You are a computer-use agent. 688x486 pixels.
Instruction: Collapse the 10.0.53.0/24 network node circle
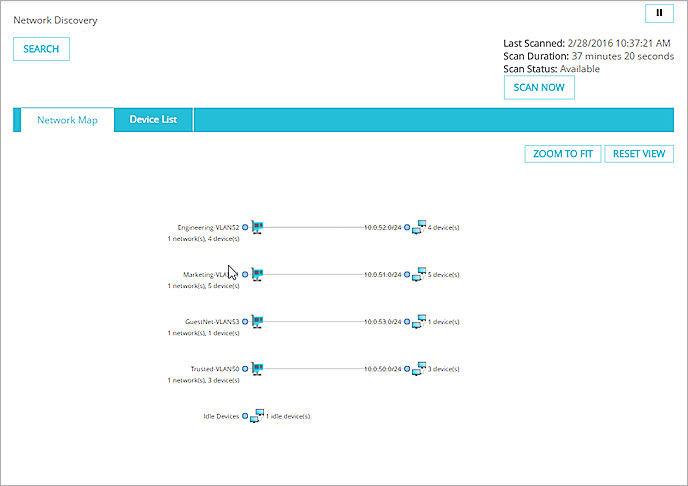point(407,322)
